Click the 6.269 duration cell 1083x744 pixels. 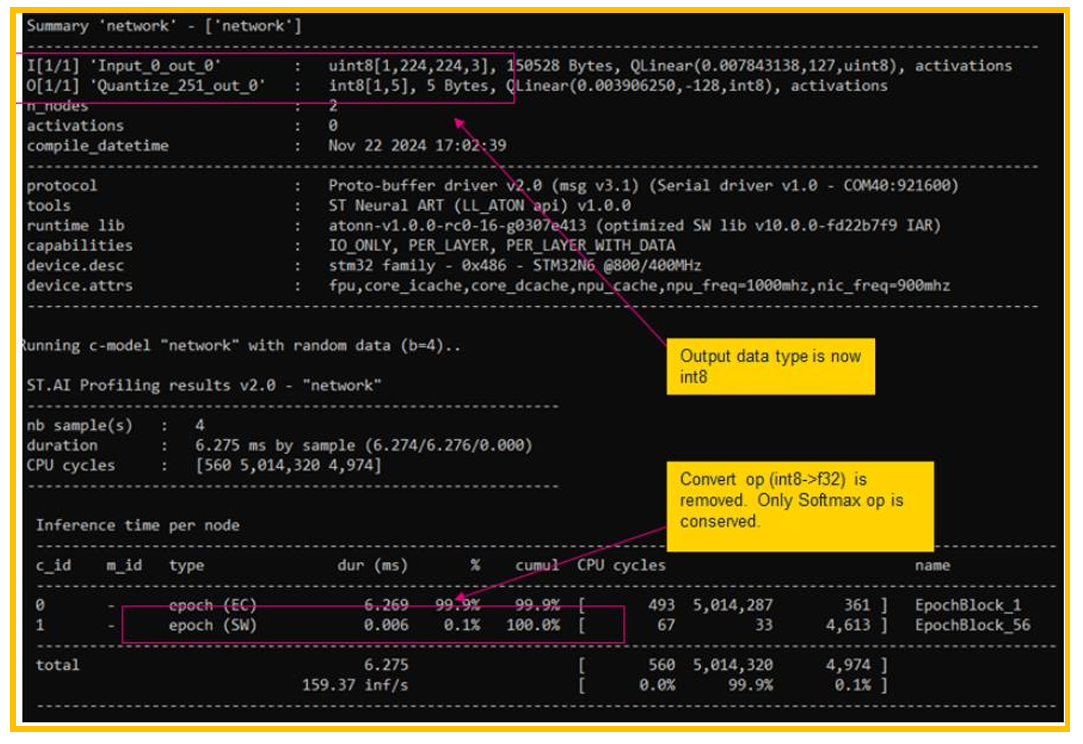(x=386, y=606)
